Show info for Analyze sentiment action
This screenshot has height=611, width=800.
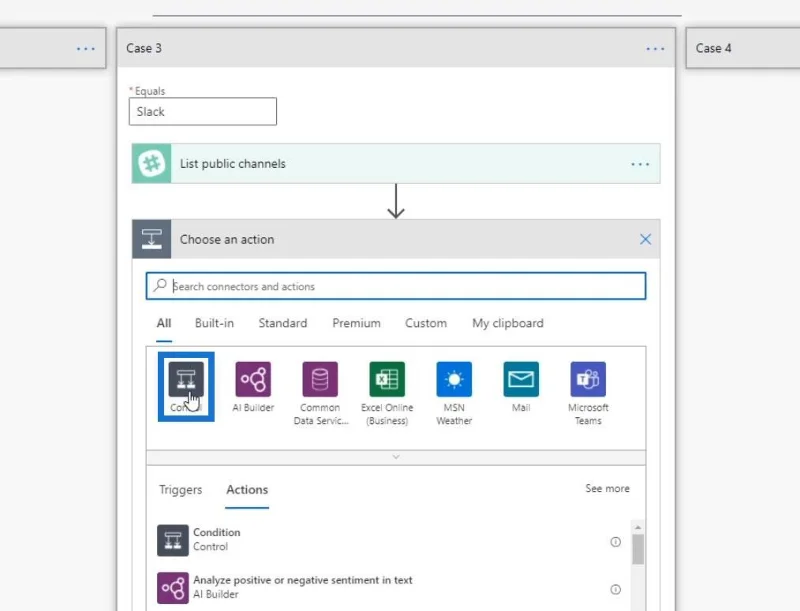click(615, 590)
